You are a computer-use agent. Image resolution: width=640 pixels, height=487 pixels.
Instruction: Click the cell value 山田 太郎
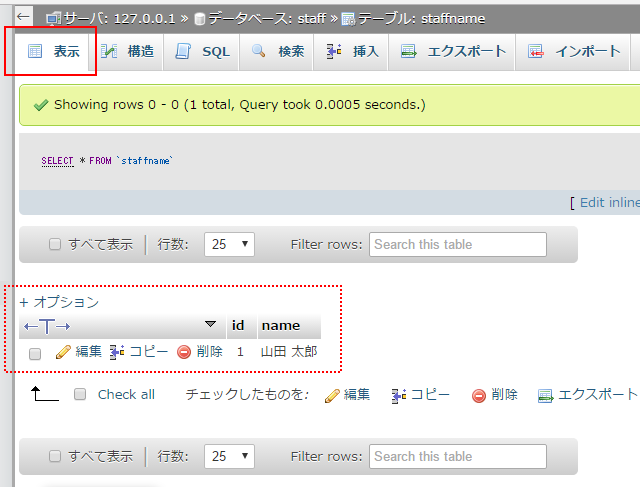(x=289, y=351)
